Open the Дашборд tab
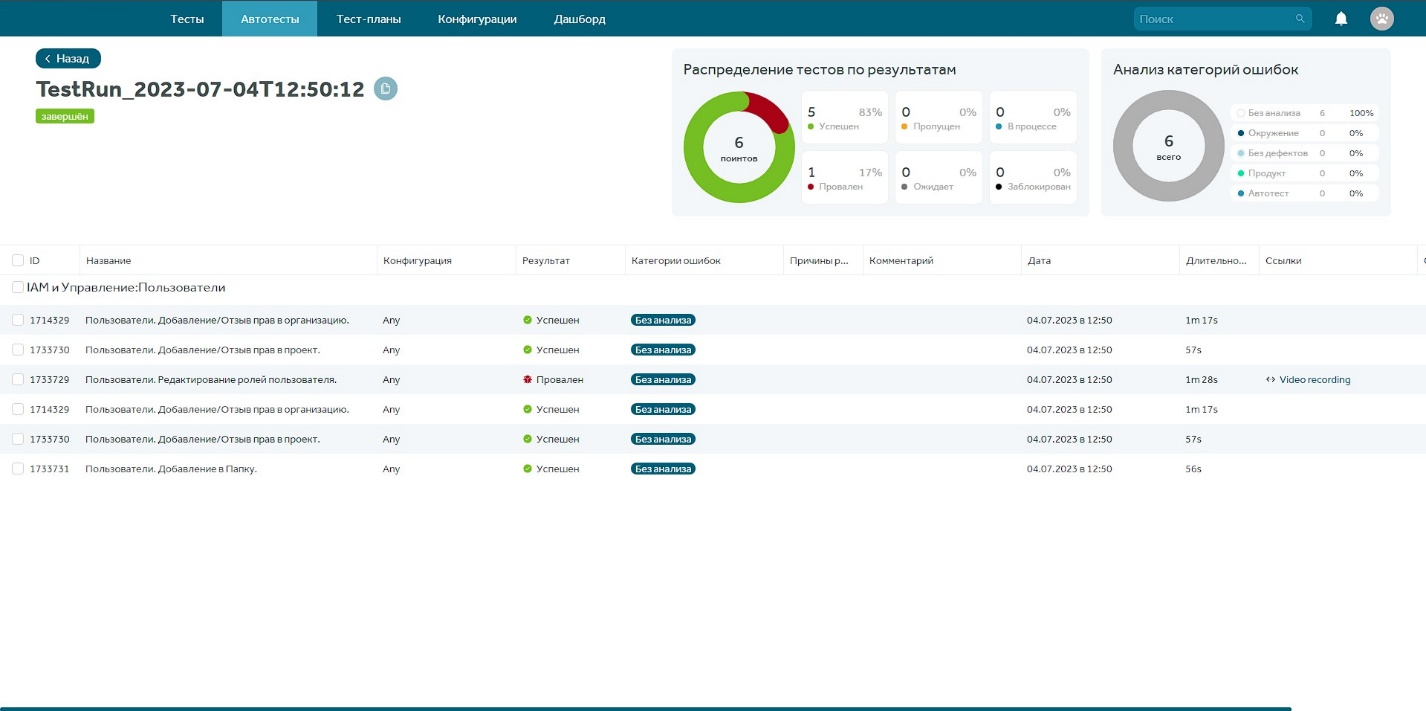Viewport: 1426px width, 711px height. [x=580, y=19]
